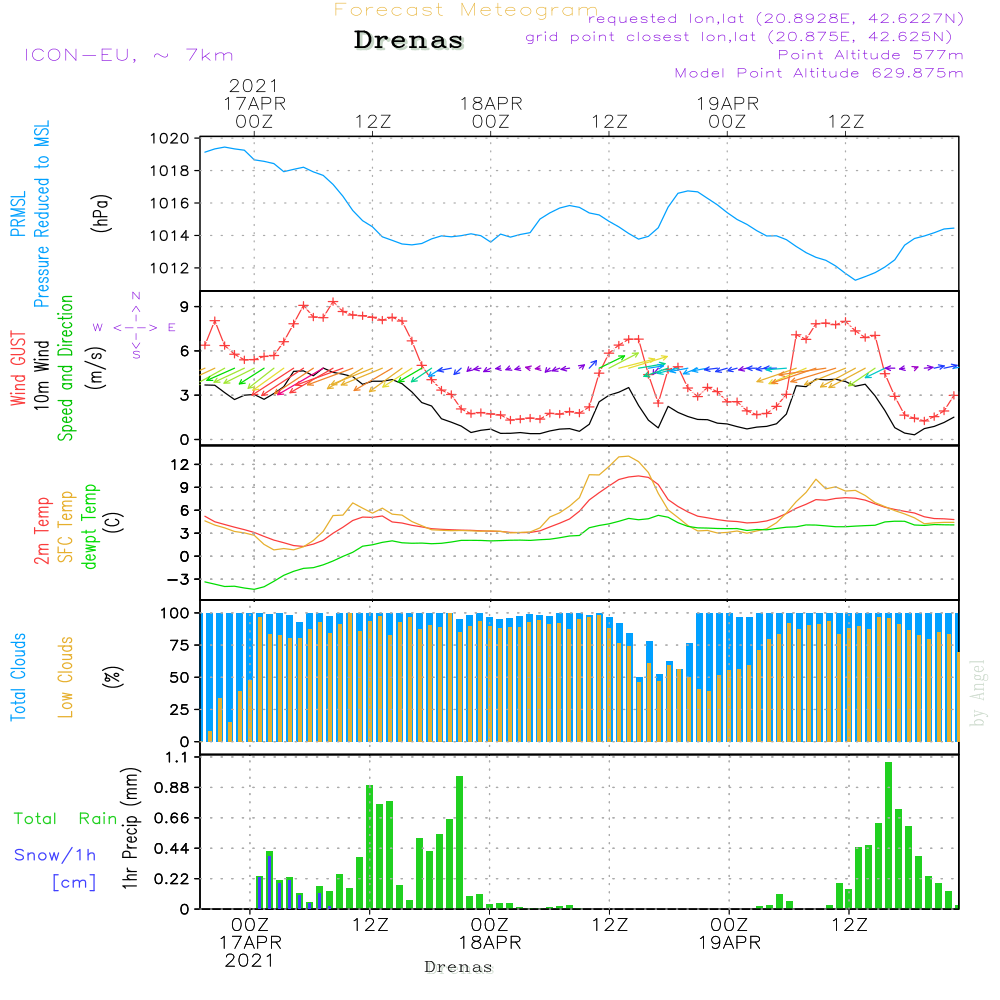Screen dimensions: 1000x1000
Task: Click the '12' temperature axis value
Action: click(x=180, y=464)
